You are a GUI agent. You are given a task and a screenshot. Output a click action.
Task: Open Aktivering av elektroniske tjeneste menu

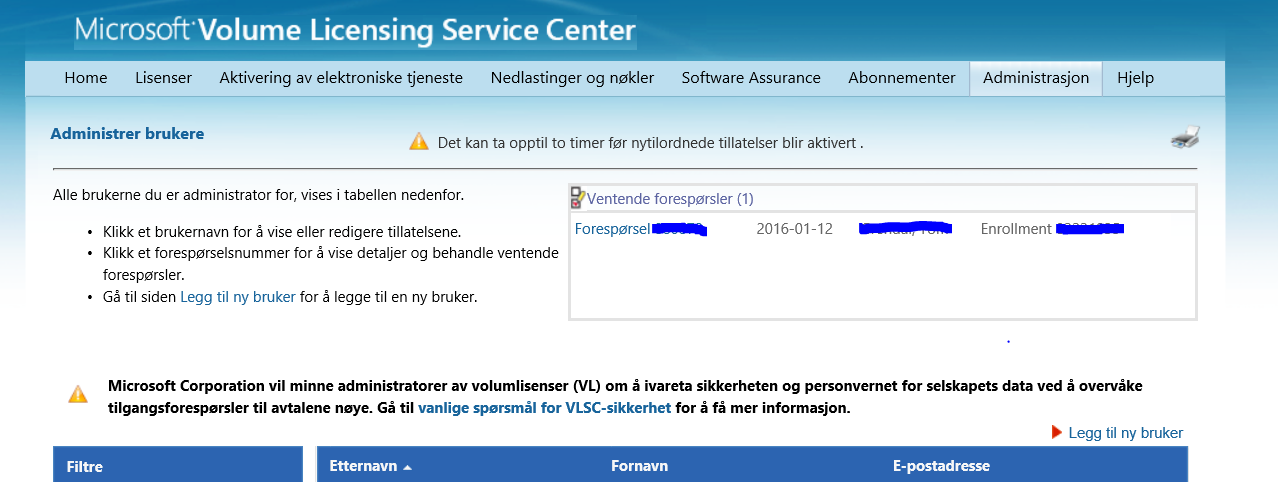tap(341, 78)
